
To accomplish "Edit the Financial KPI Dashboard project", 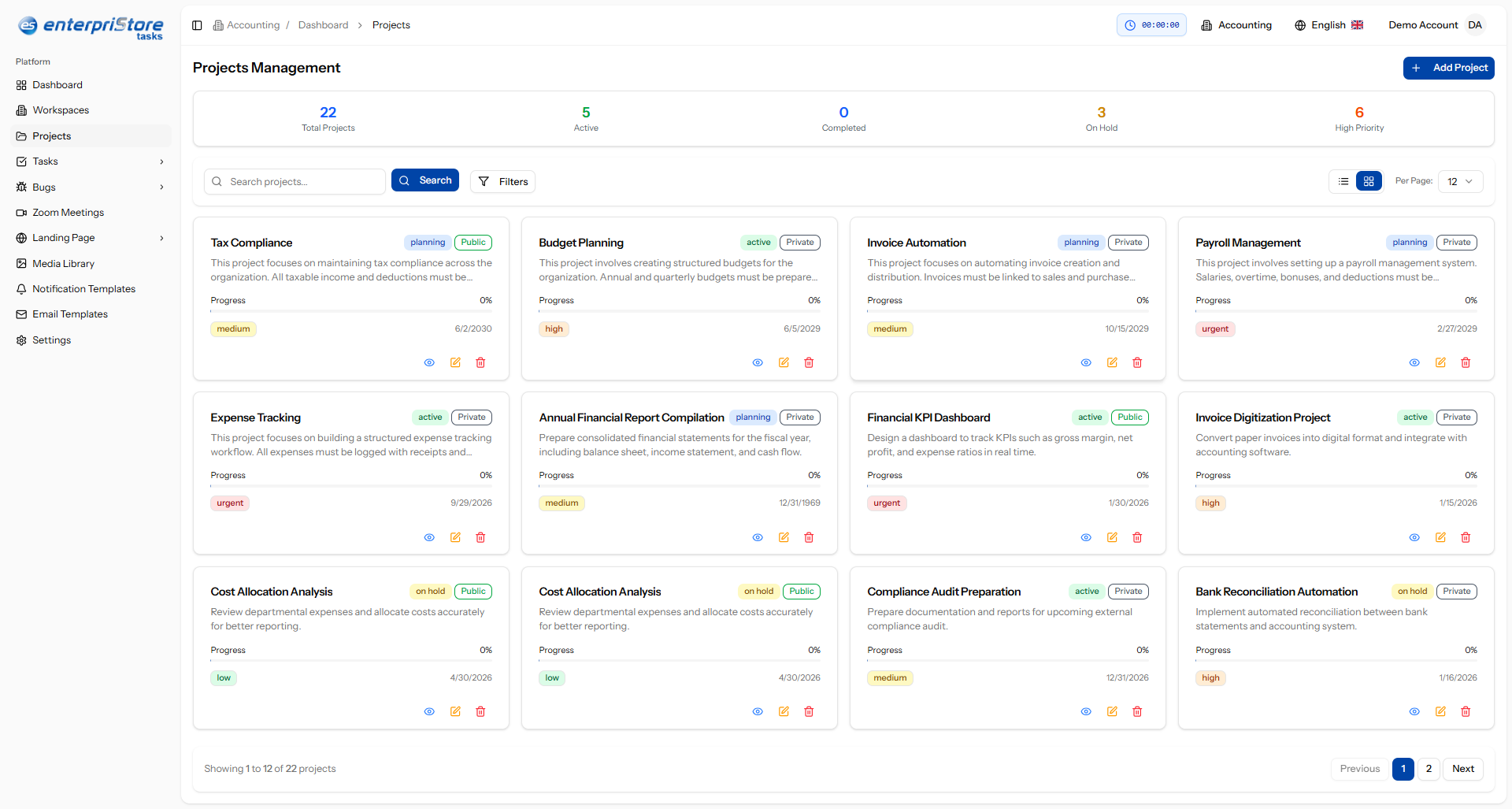I will pyautogui.click(x=1112, y=537).
